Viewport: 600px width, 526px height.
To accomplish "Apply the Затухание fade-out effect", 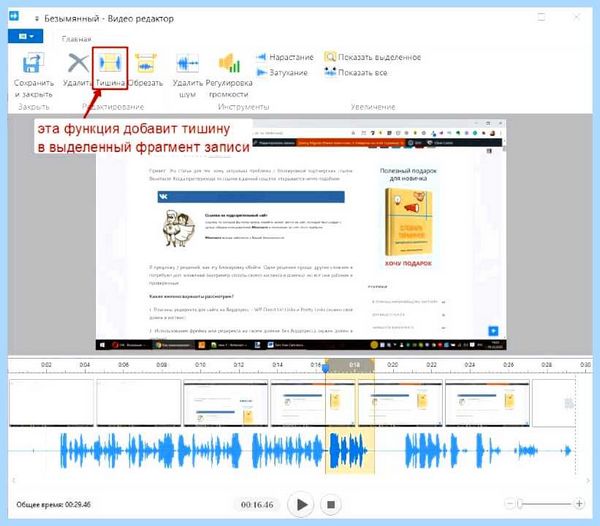I will point(282,72).
